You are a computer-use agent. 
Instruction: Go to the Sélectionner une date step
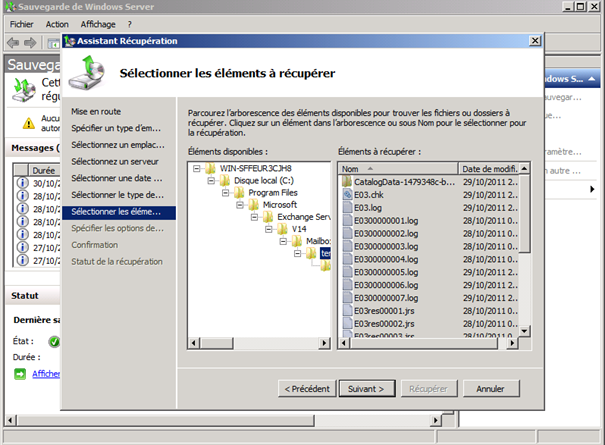tap(117, 178)
